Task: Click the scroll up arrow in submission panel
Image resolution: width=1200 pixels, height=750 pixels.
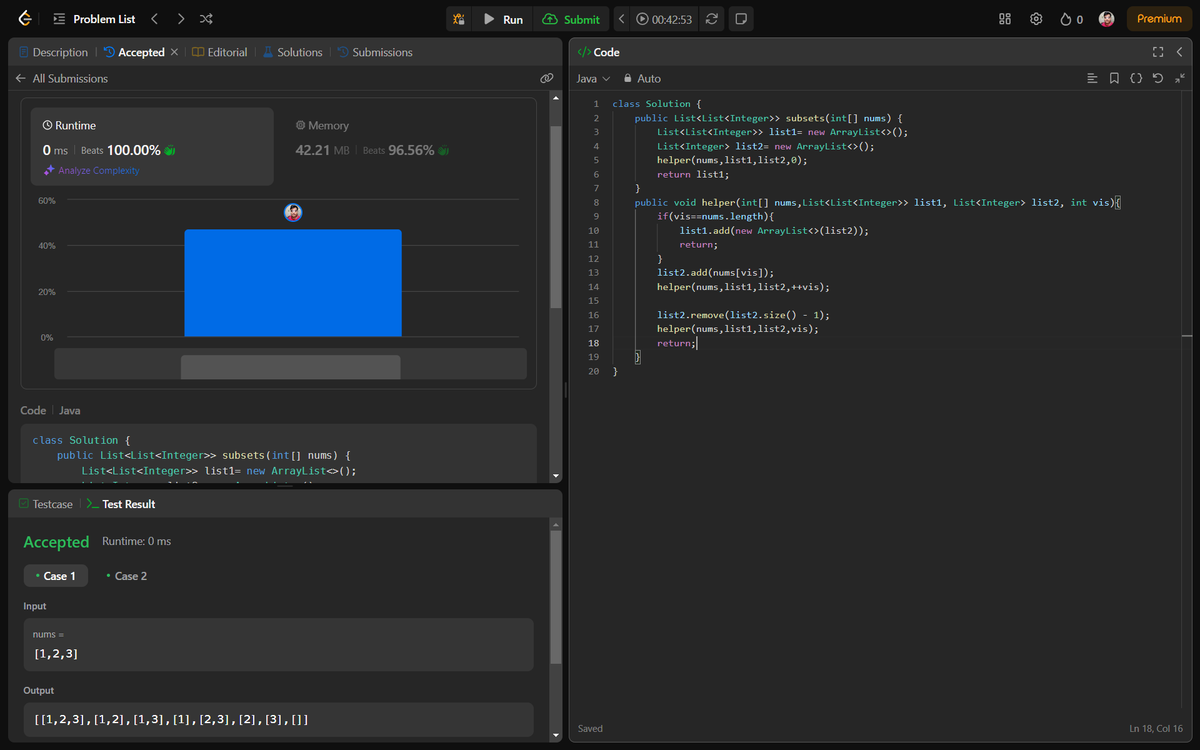Action: click(556, 98)
